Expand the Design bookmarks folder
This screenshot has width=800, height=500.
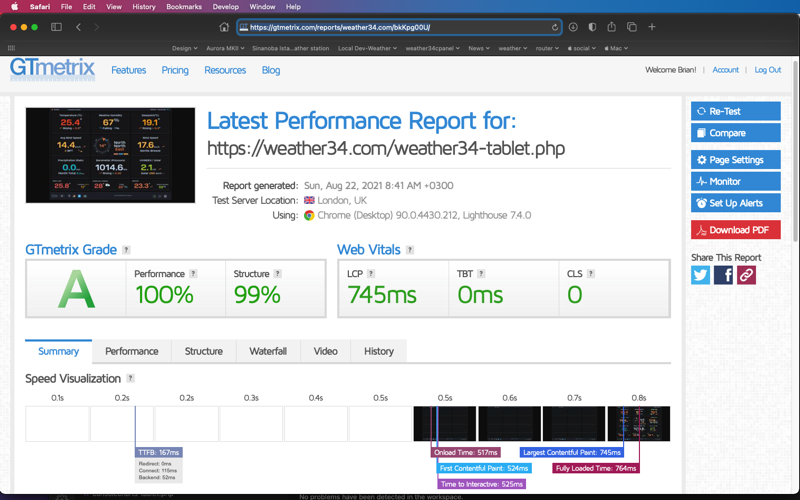[185, 48]
